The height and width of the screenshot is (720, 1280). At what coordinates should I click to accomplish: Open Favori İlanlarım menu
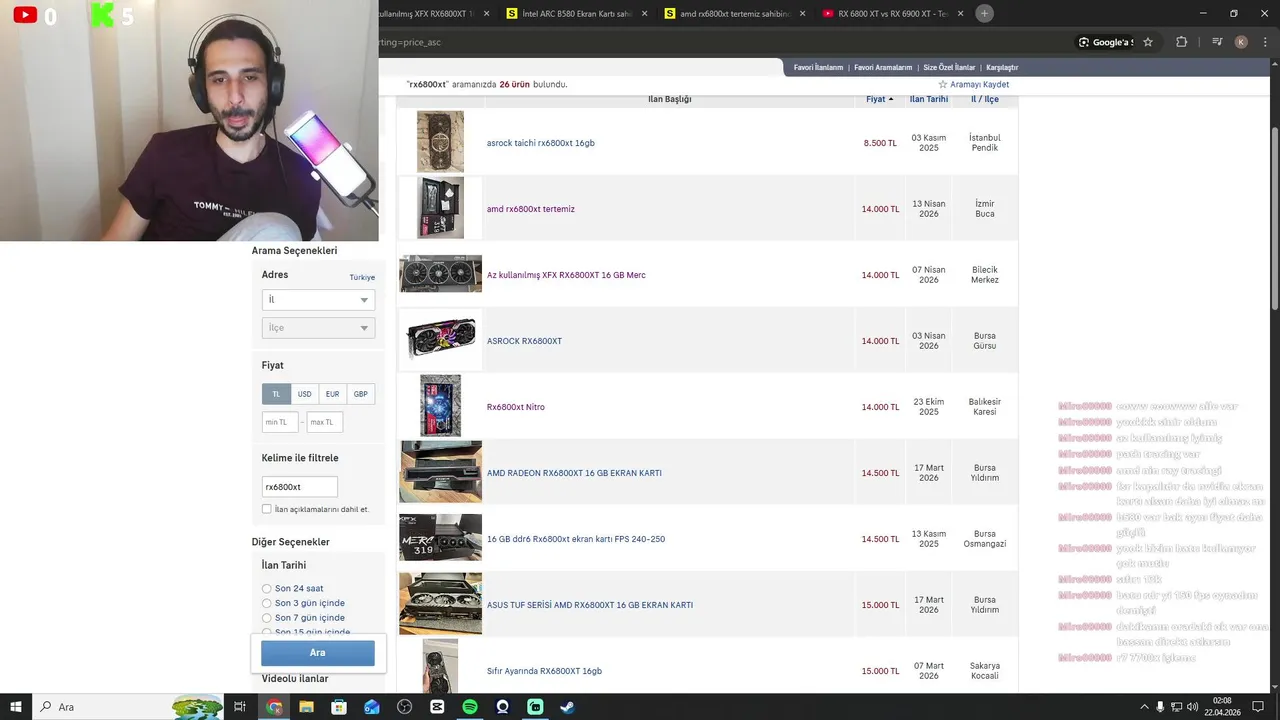point(818,68)
